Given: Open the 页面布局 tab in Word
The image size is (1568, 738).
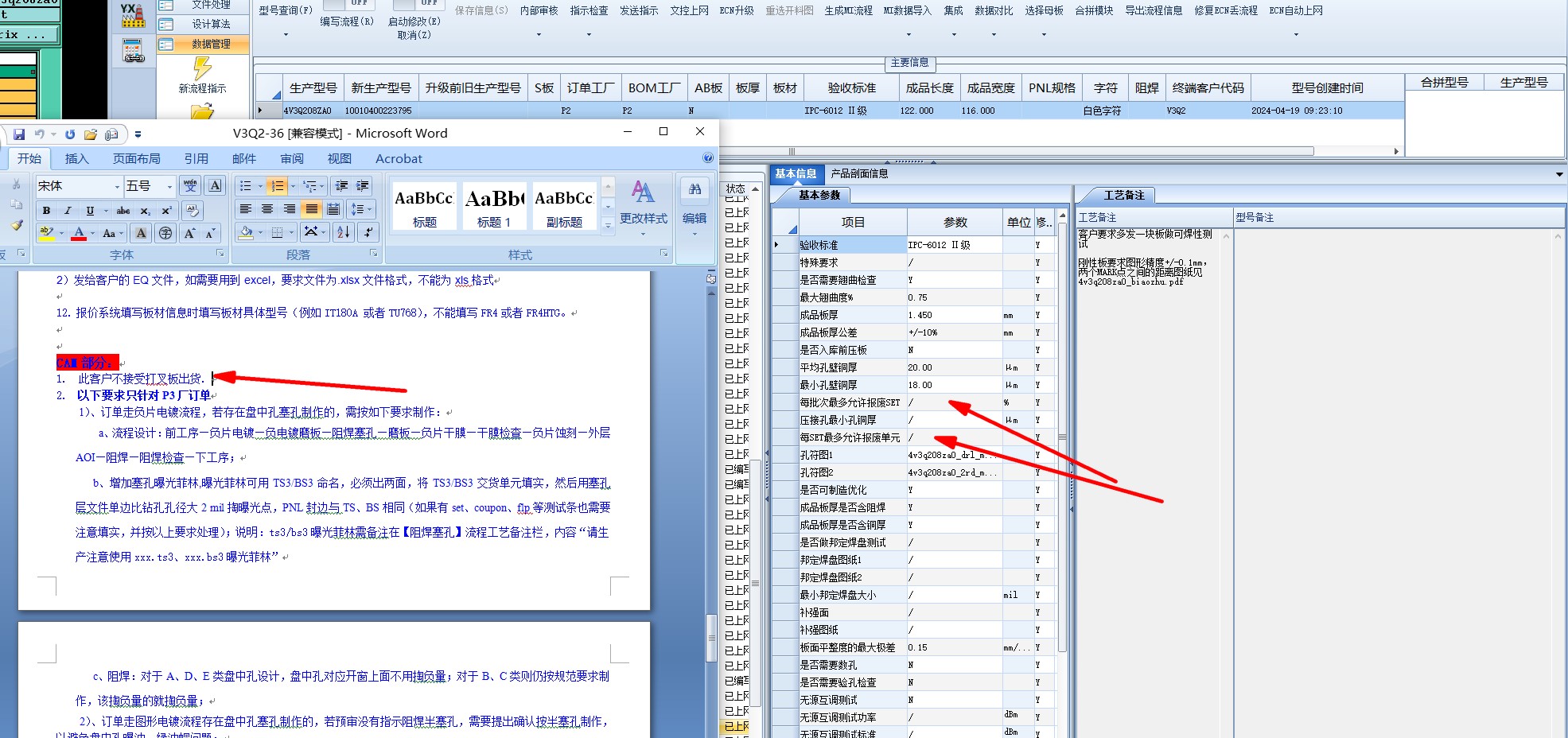Looking at the screenshot, I should (x=136, y=158).
